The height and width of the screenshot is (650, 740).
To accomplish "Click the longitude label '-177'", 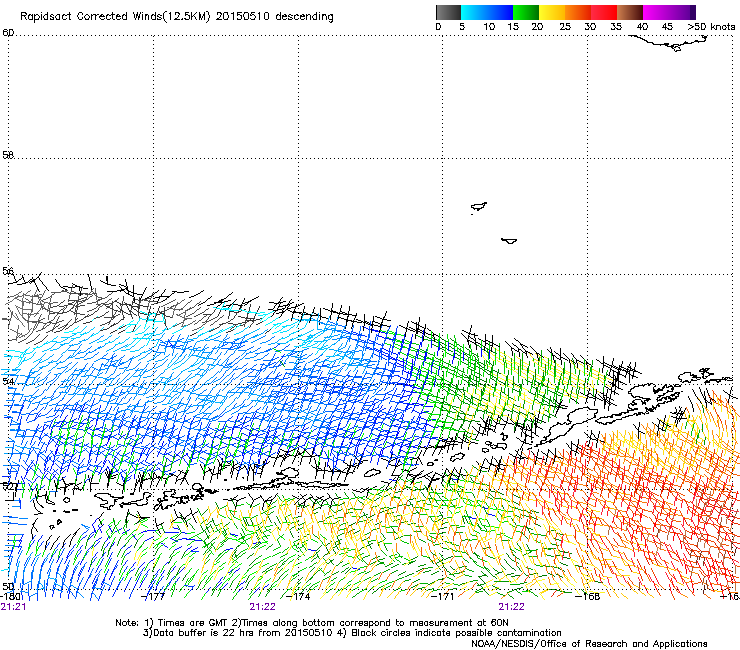I will pyautogui.click(x=153, y=597).
